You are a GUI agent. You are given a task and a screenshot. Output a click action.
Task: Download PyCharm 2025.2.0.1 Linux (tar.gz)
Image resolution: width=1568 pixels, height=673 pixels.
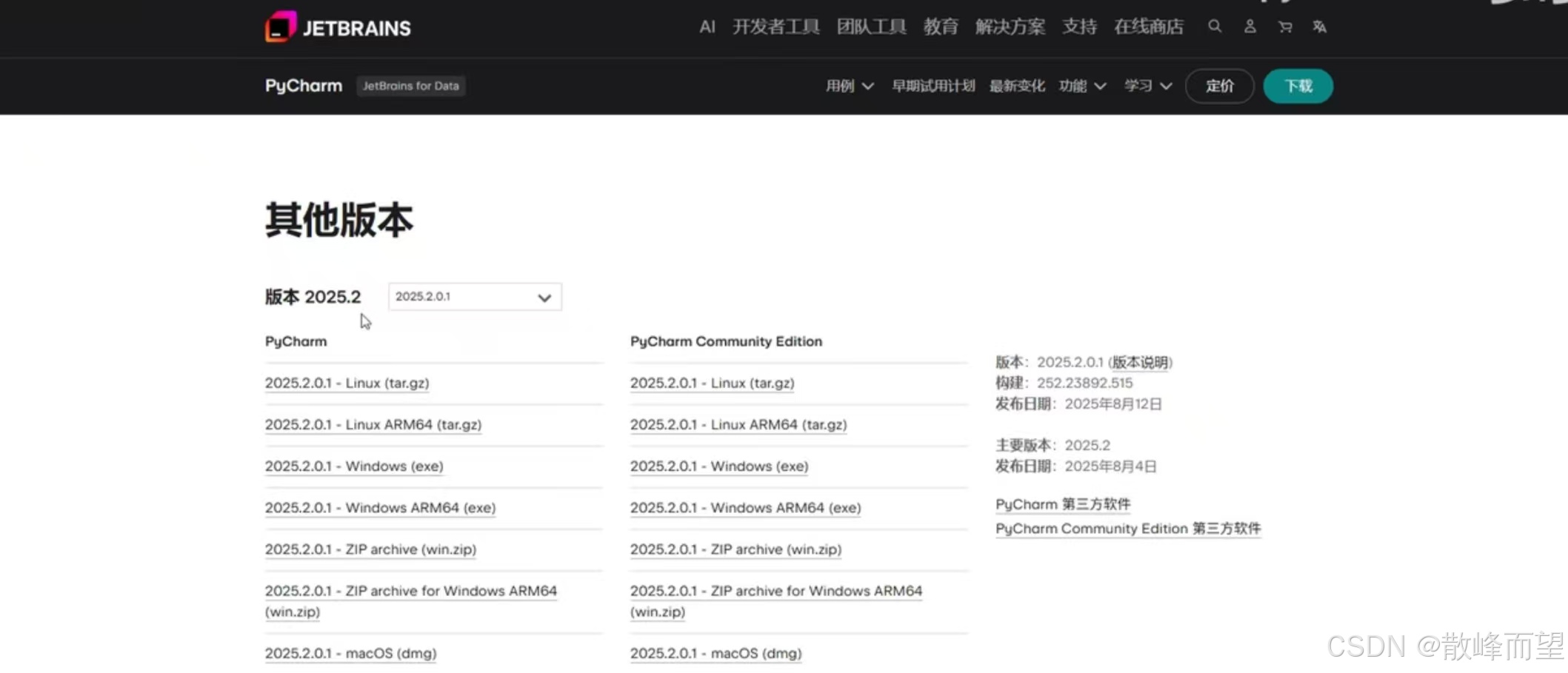tap(347, 383)
